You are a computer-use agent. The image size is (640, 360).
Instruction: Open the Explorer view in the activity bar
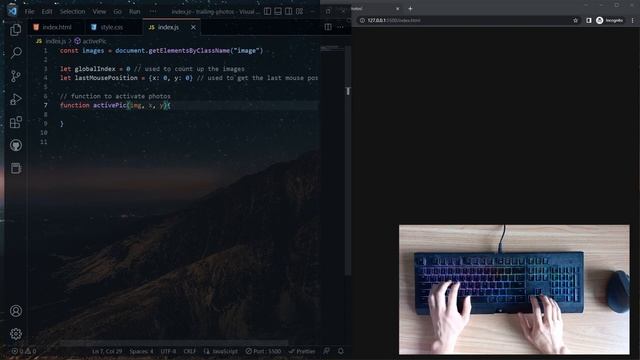pos(16,29)
